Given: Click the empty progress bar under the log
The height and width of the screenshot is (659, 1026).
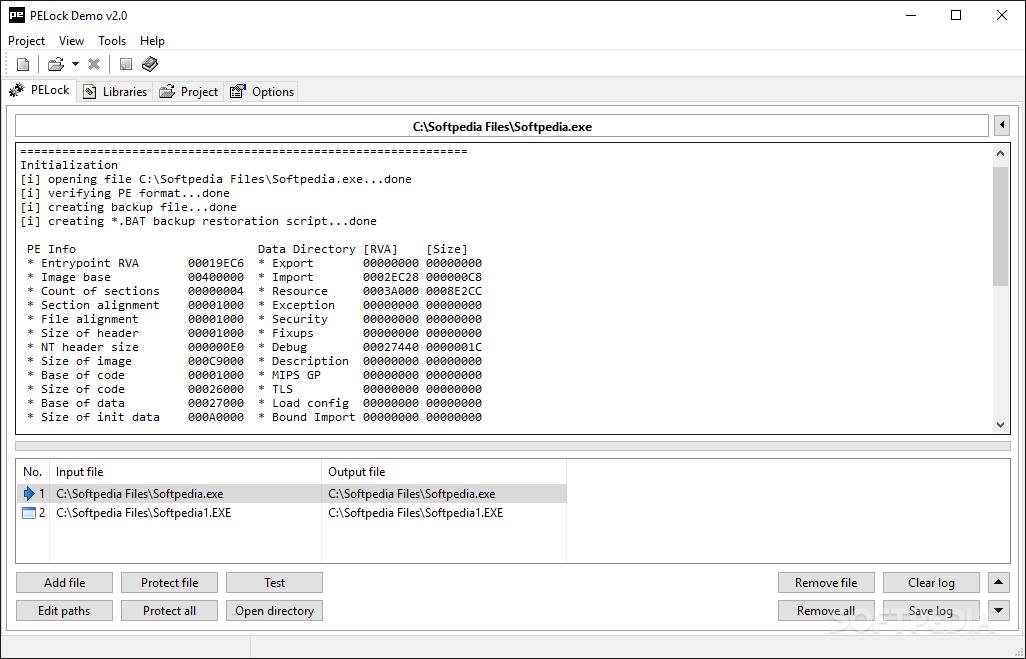Looking at the screenshot, I should (x=513, y=446).
